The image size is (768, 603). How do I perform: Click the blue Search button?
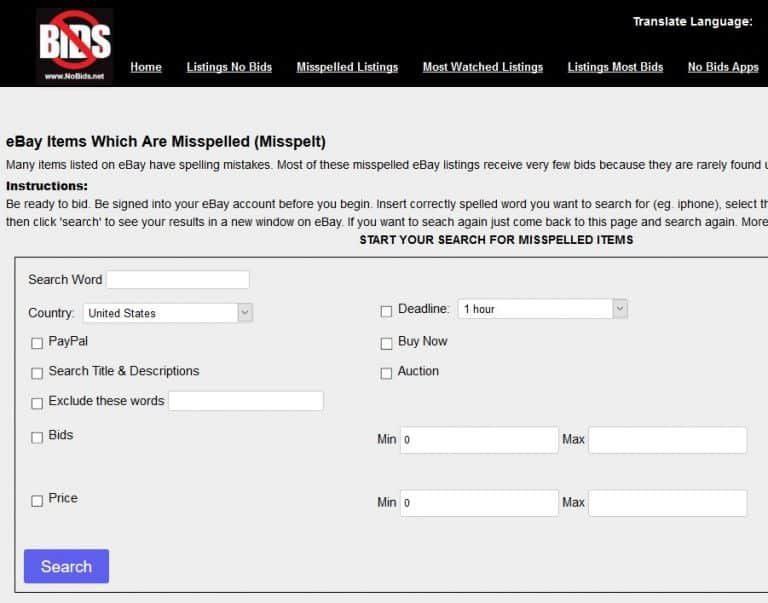(67, 566)
